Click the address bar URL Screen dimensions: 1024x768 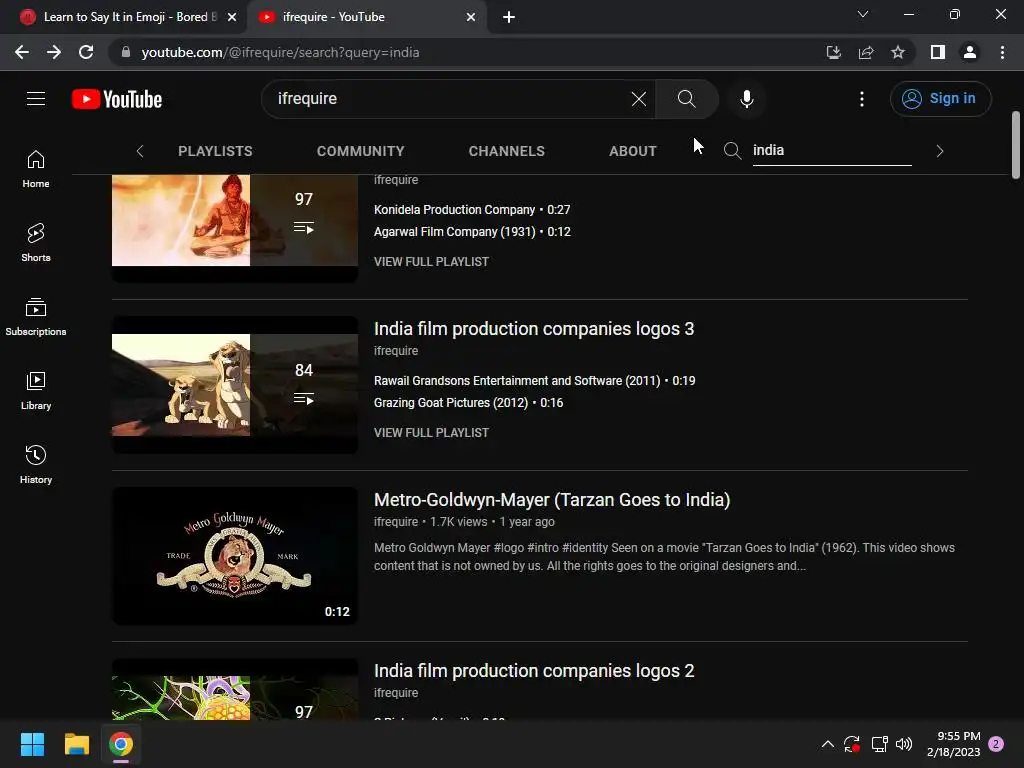[x=280, y=52]
